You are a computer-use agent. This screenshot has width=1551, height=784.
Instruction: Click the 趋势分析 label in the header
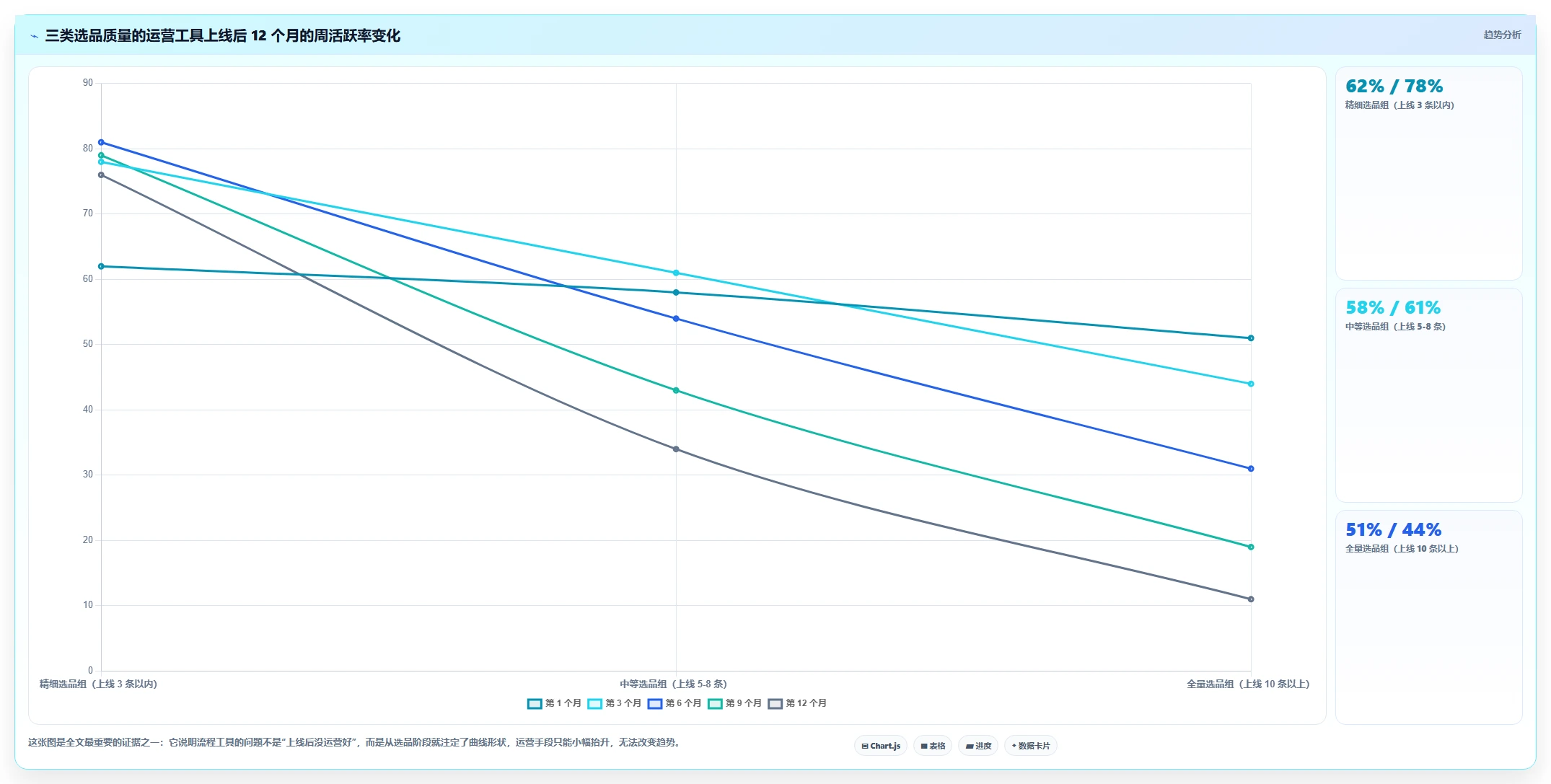[x=1502, y=35]
